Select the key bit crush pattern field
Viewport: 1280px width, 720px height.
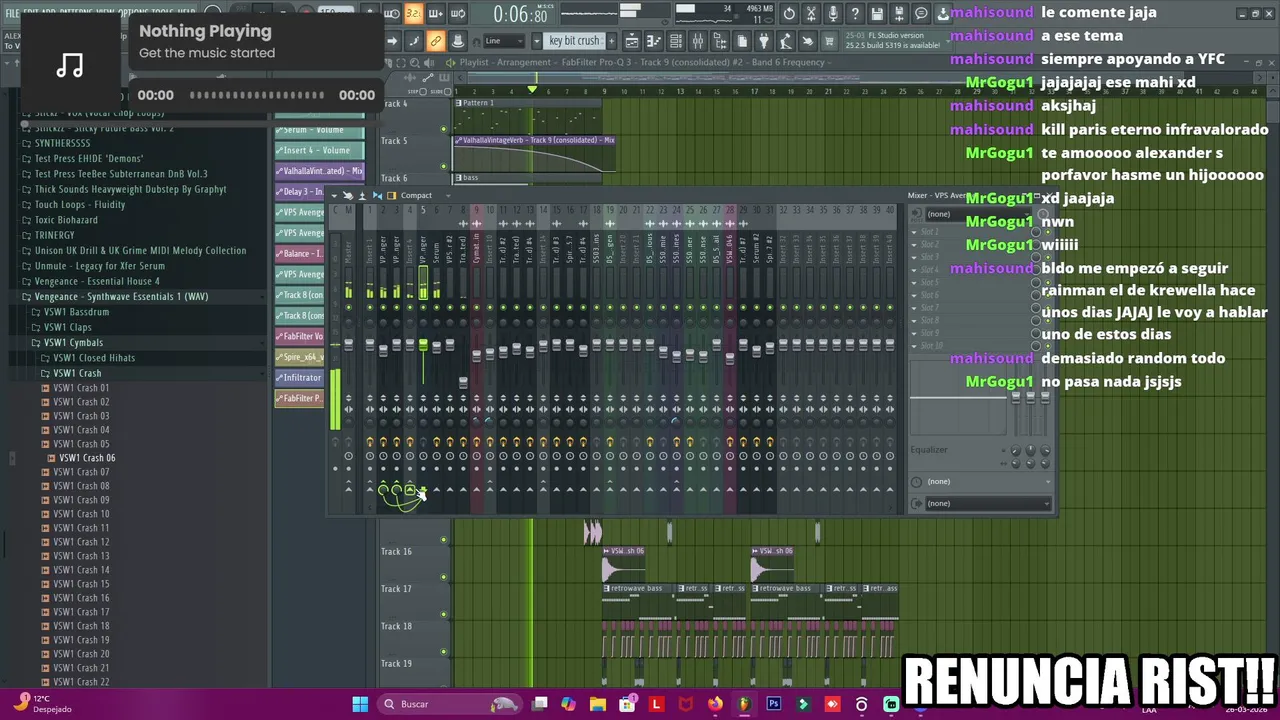coord(575,41)
